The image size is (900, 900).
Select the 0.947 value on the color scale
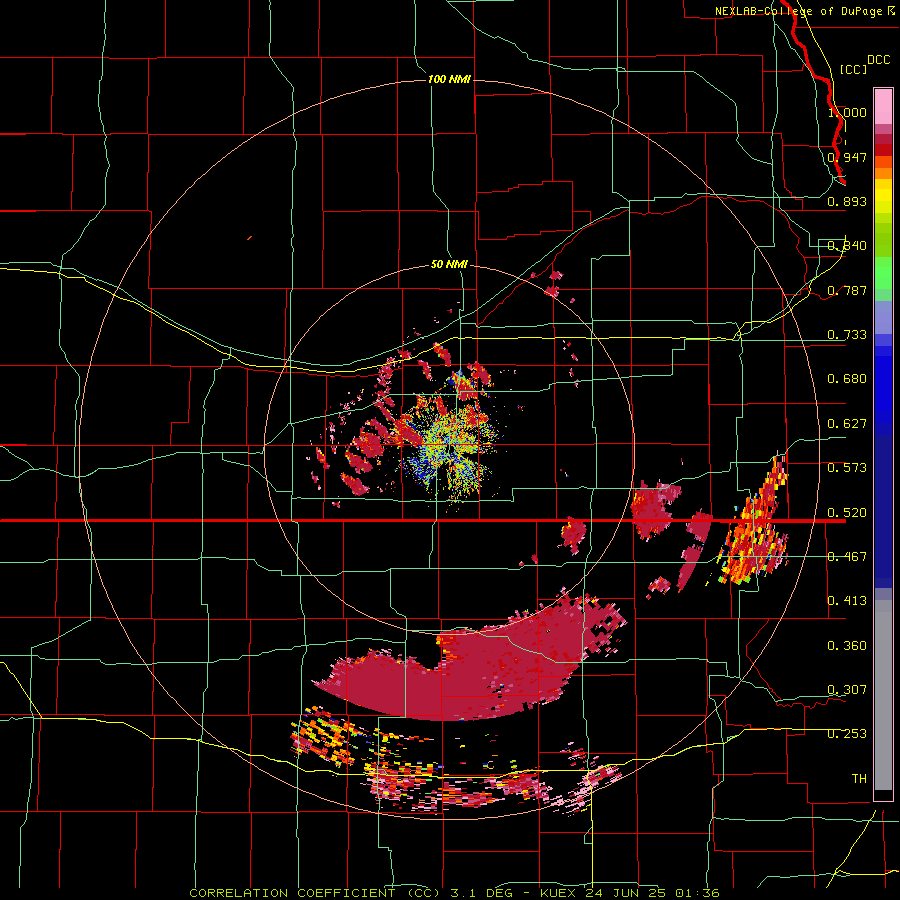[847, 157]
